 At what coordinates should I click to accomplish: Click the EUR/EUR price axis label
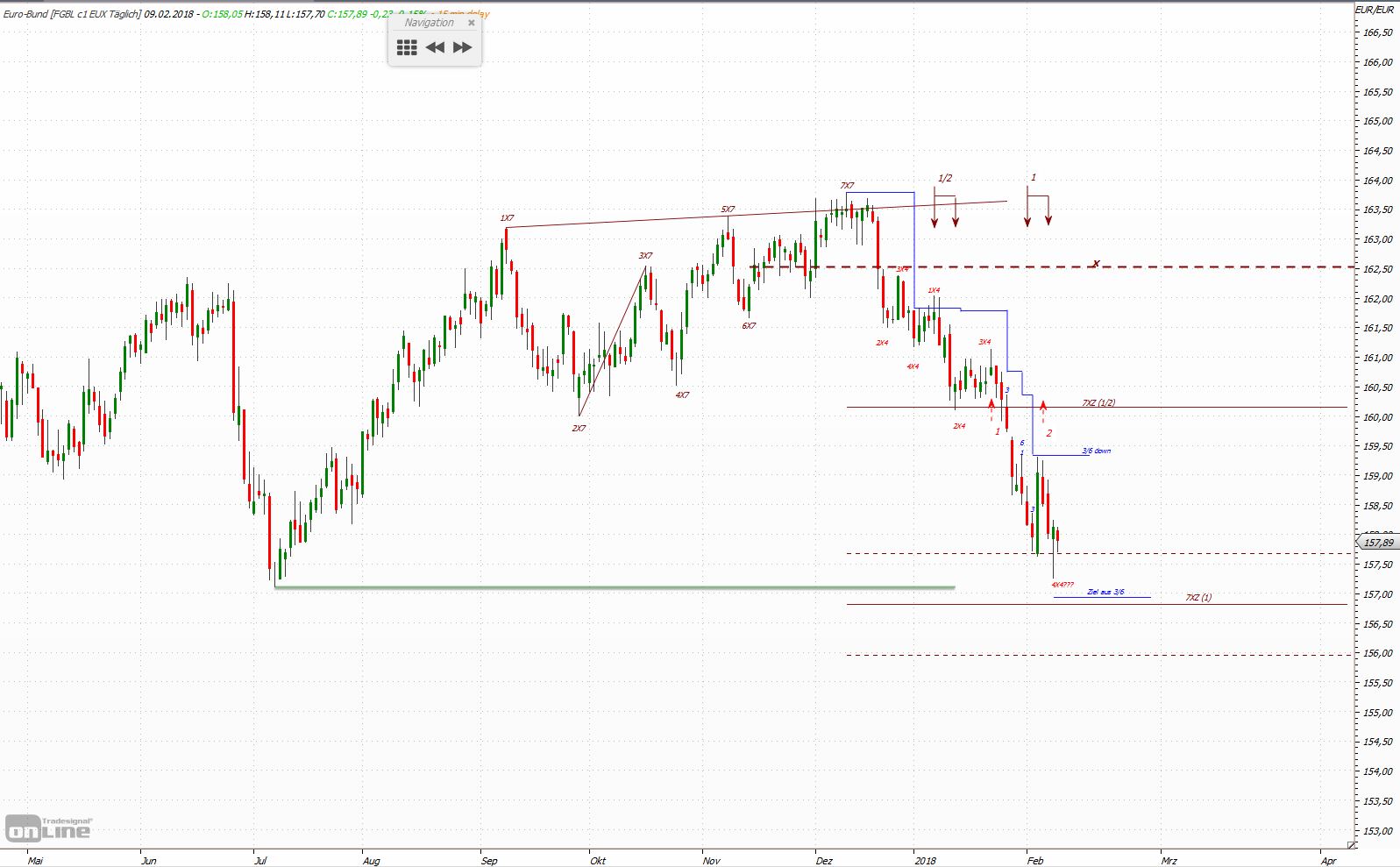[1374, 10]
